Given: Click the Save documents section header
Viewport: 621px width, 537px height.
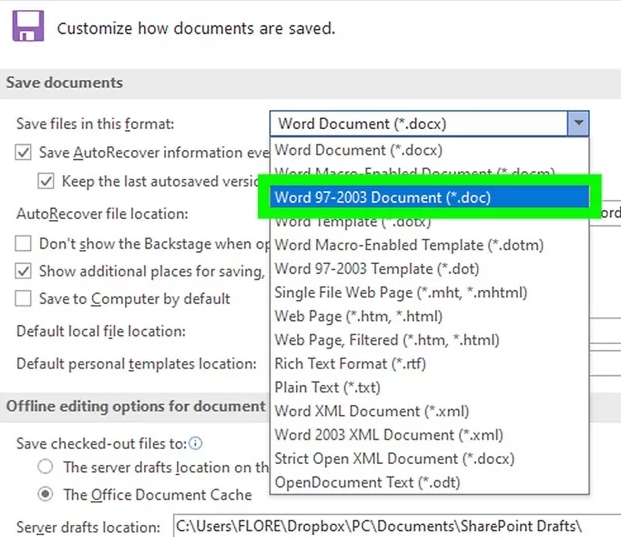Looking at the screenshot, I should (65, 83).
